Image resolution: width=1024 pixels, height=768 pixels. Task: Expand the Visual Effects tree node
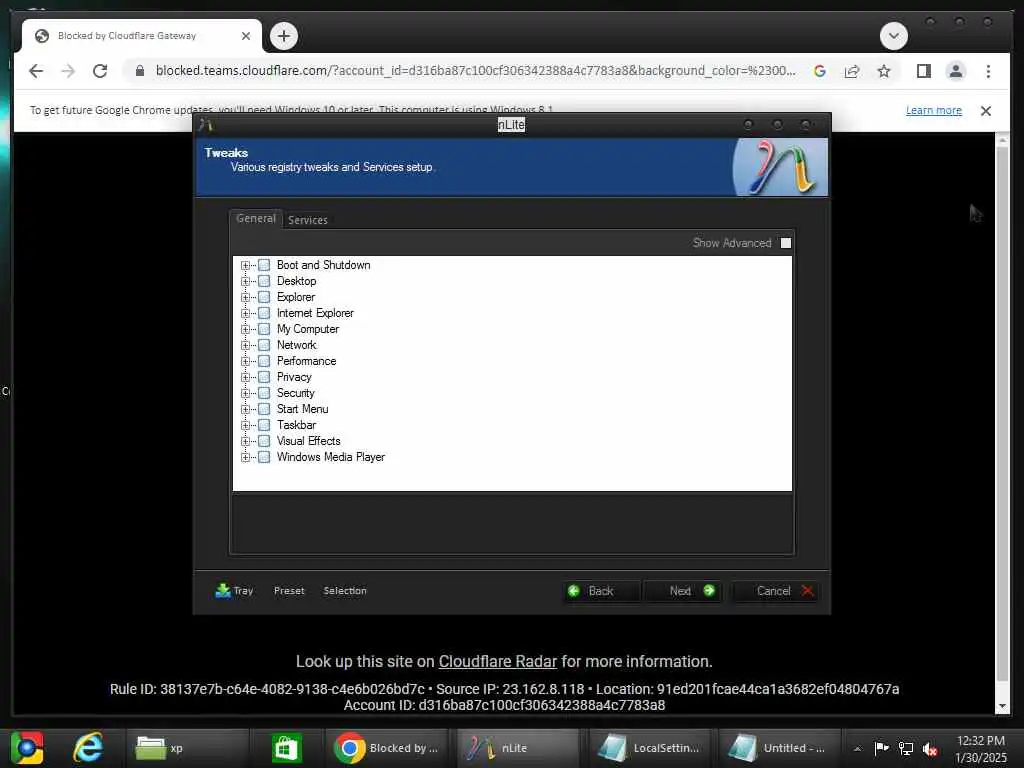(x=245, y=441)
